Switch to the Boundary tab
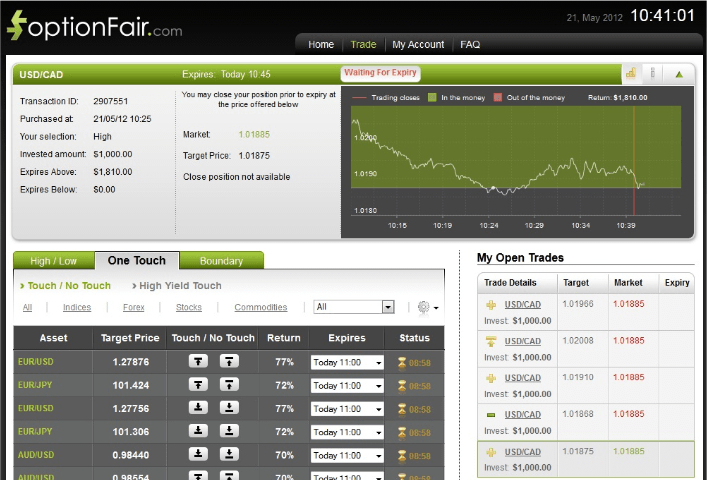 click(x=221, y=261)
